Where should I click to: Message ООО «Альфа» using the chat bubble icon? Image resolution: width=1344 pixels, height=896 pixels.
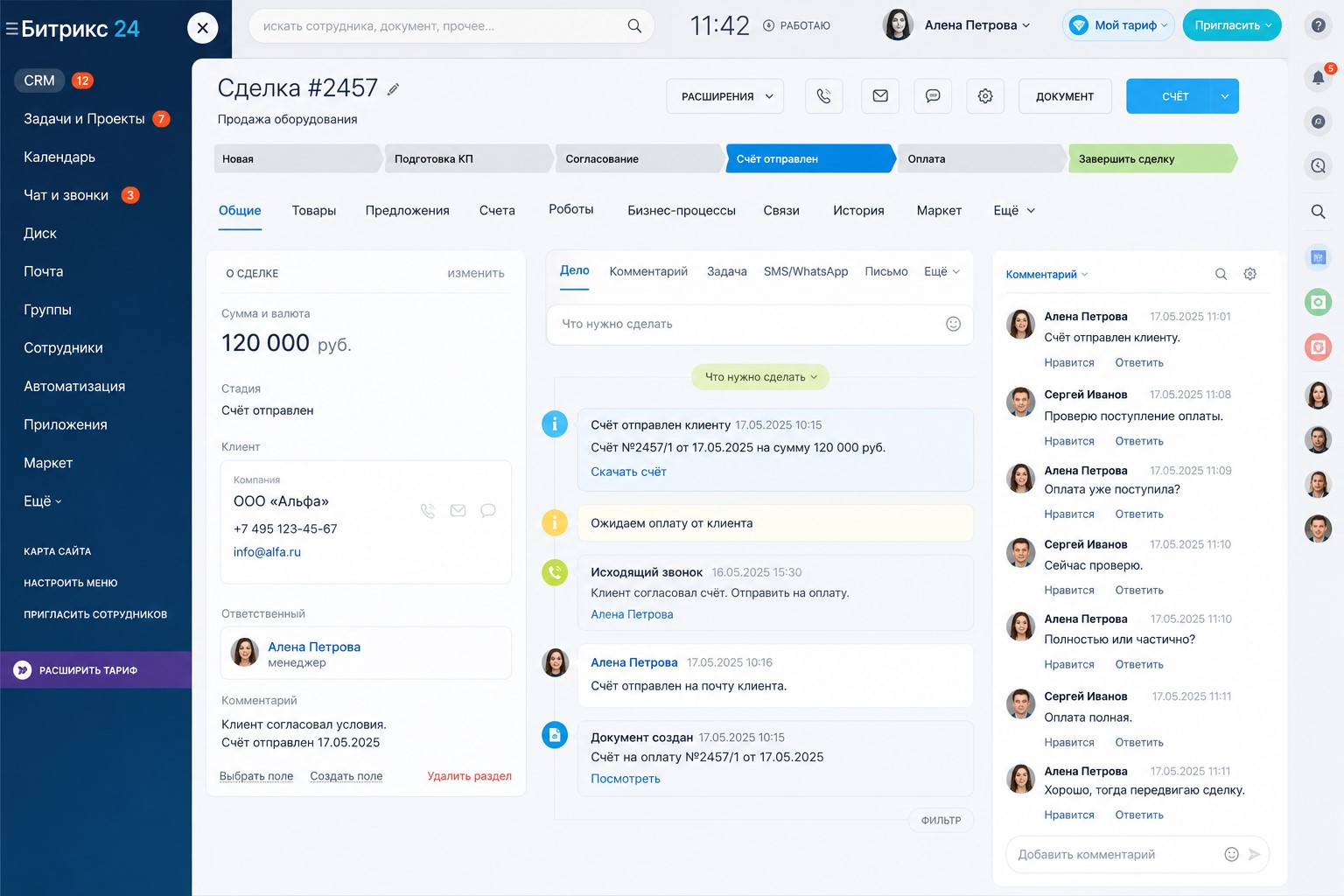488,510
